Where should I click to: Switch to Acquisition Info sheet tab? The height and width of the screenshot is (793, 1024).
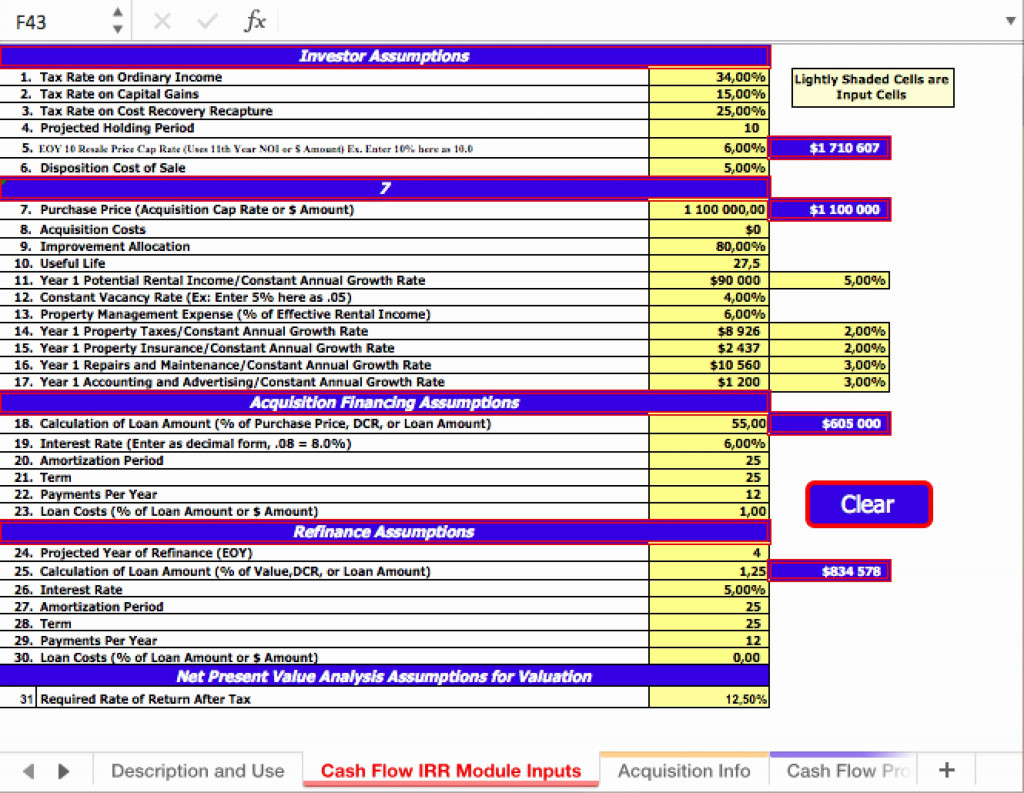tap(684, 771)
